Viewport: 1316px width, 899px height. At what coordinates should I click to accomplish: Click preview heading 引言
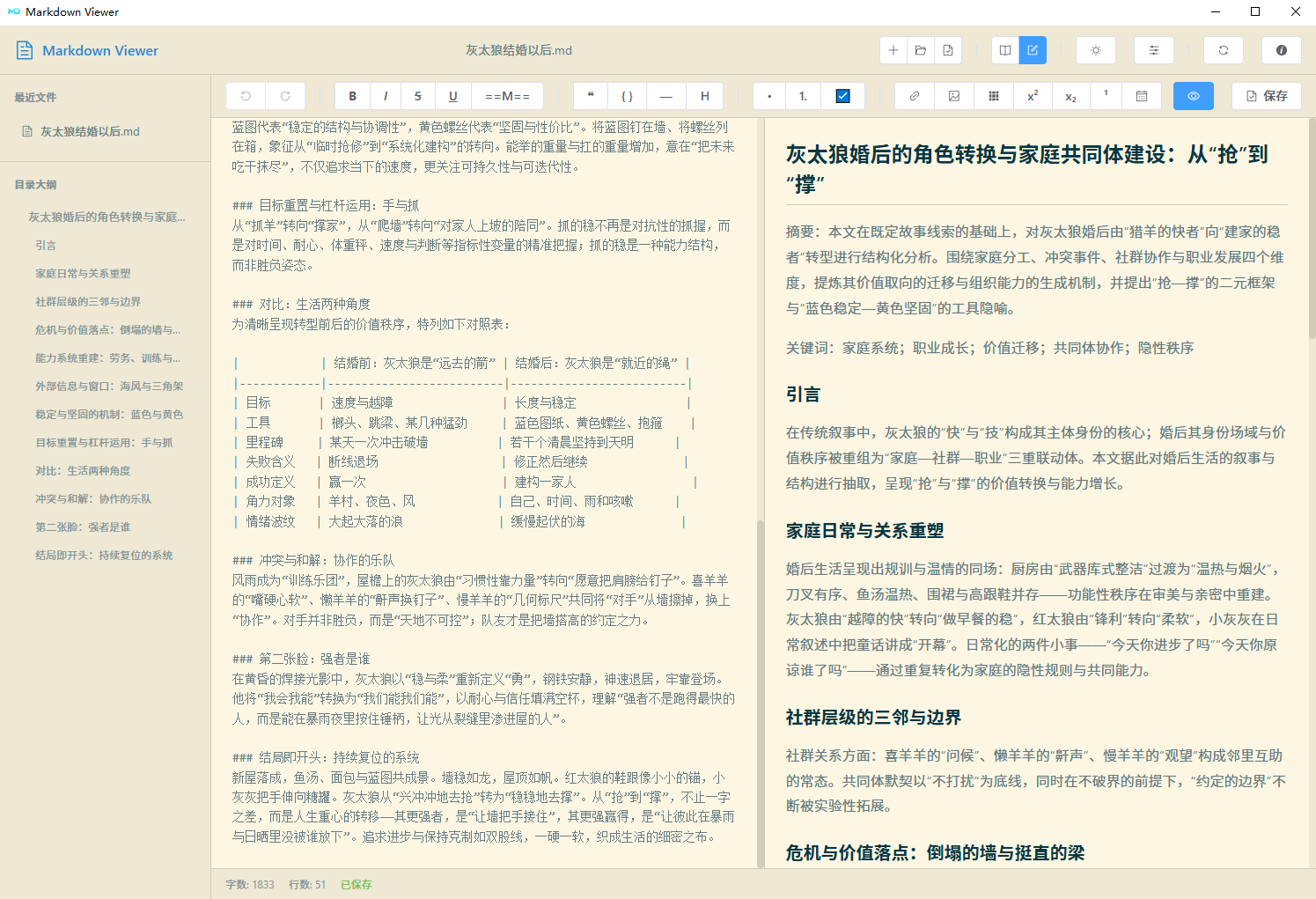(x=803, y=394)
